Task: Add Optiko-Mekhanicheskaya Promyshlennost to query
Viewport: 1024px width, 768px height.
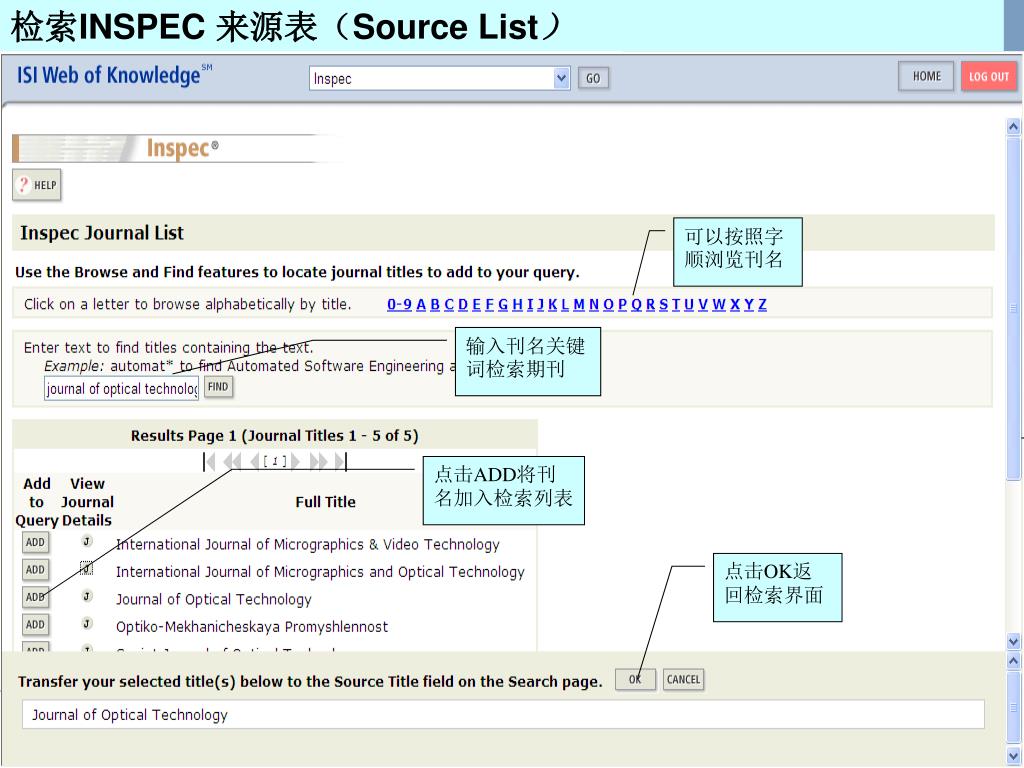Action: [x=35, y=624]
